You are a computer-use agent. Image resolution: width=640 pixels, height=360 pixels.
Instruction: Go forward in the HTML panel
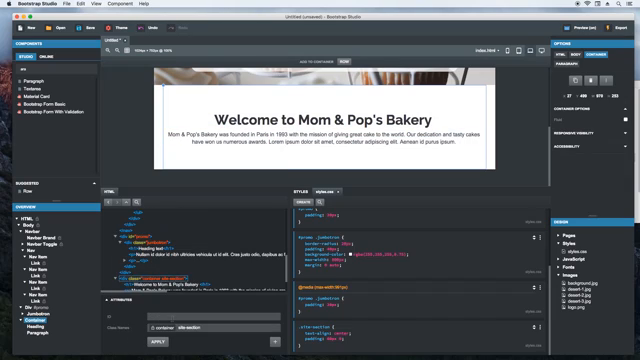[117, 202]
